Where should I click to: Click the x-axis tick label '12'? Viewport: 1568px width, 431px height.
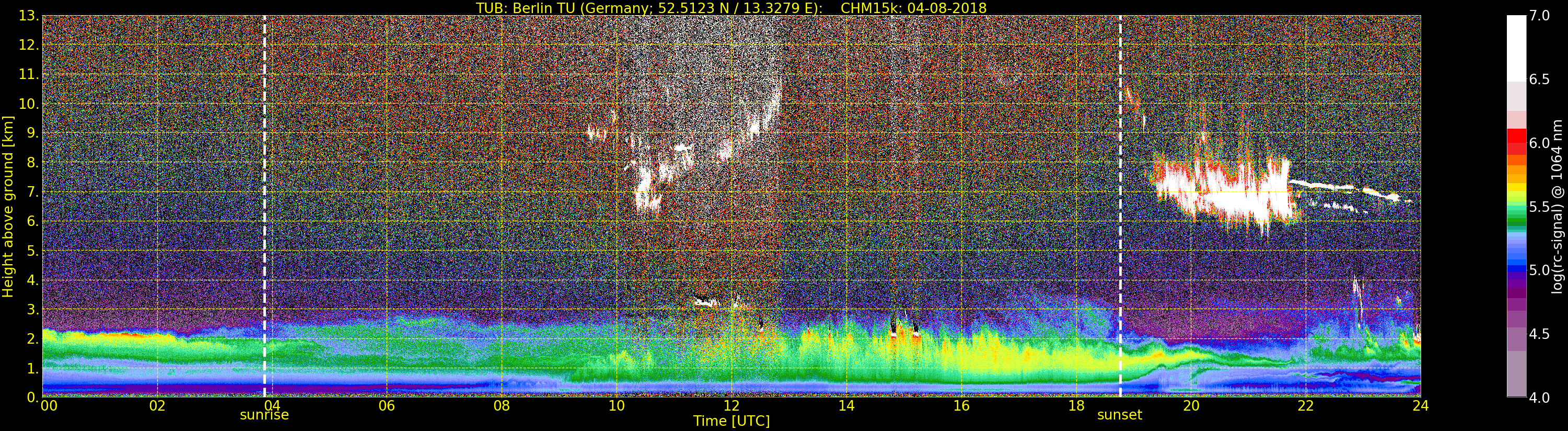pos(731,405)
